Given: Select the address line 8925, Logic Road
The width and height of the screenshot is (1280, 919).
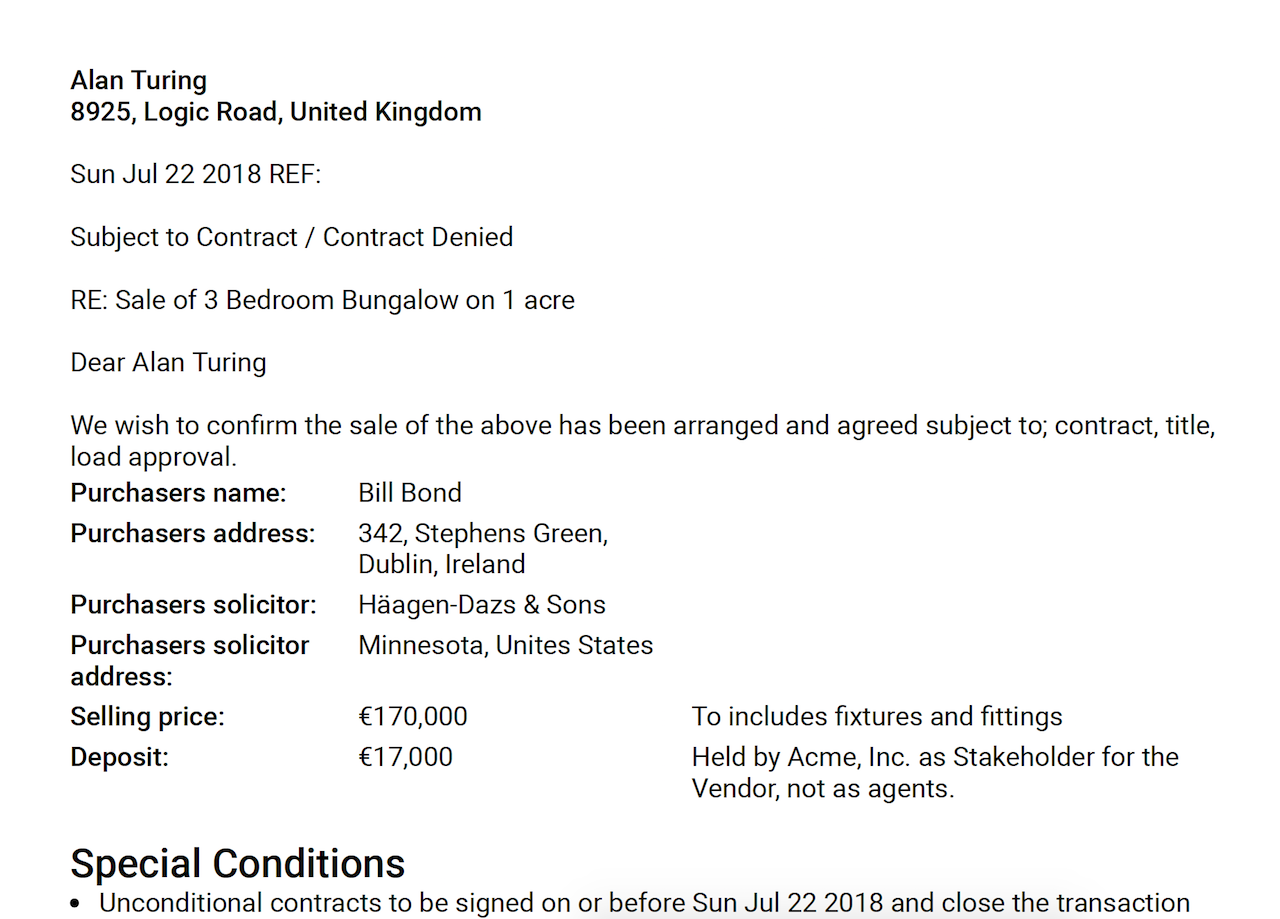Looking at the screenshot, I should pos(276,112).
